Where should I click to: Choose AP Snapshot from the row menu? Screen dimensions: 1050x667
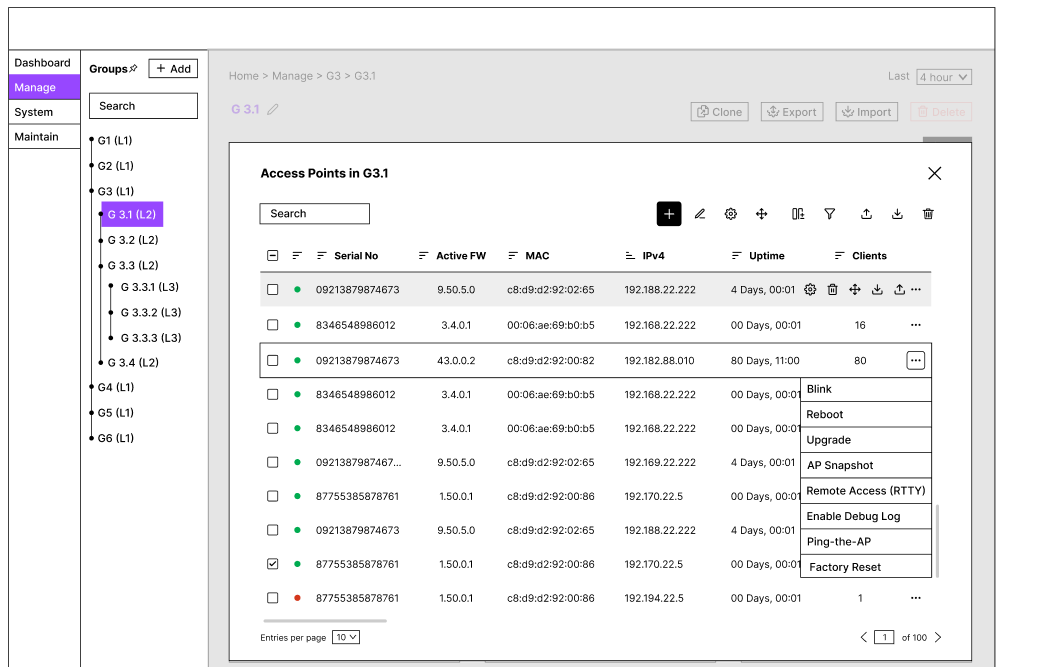coord(866,465)
